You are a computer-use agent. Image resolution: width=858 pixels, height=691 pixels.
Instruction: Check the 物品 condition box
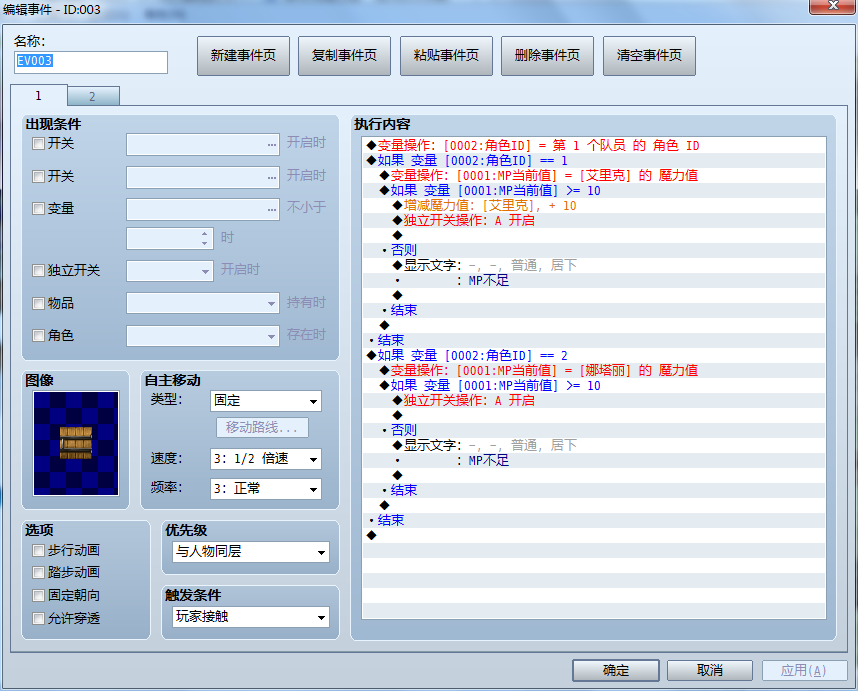click(x=38, y=303)
